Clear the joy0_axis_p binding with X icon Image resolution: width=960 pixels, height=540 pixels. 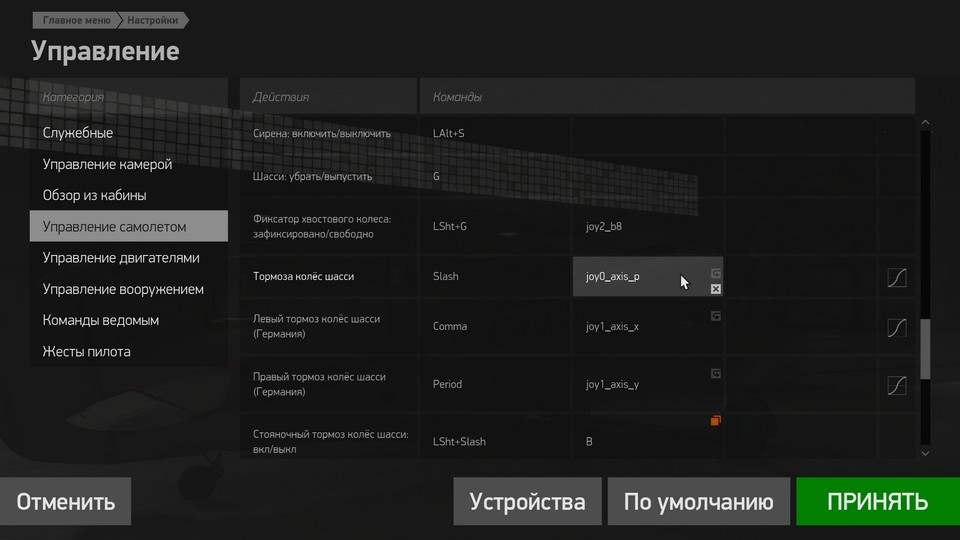click(716, 289)
